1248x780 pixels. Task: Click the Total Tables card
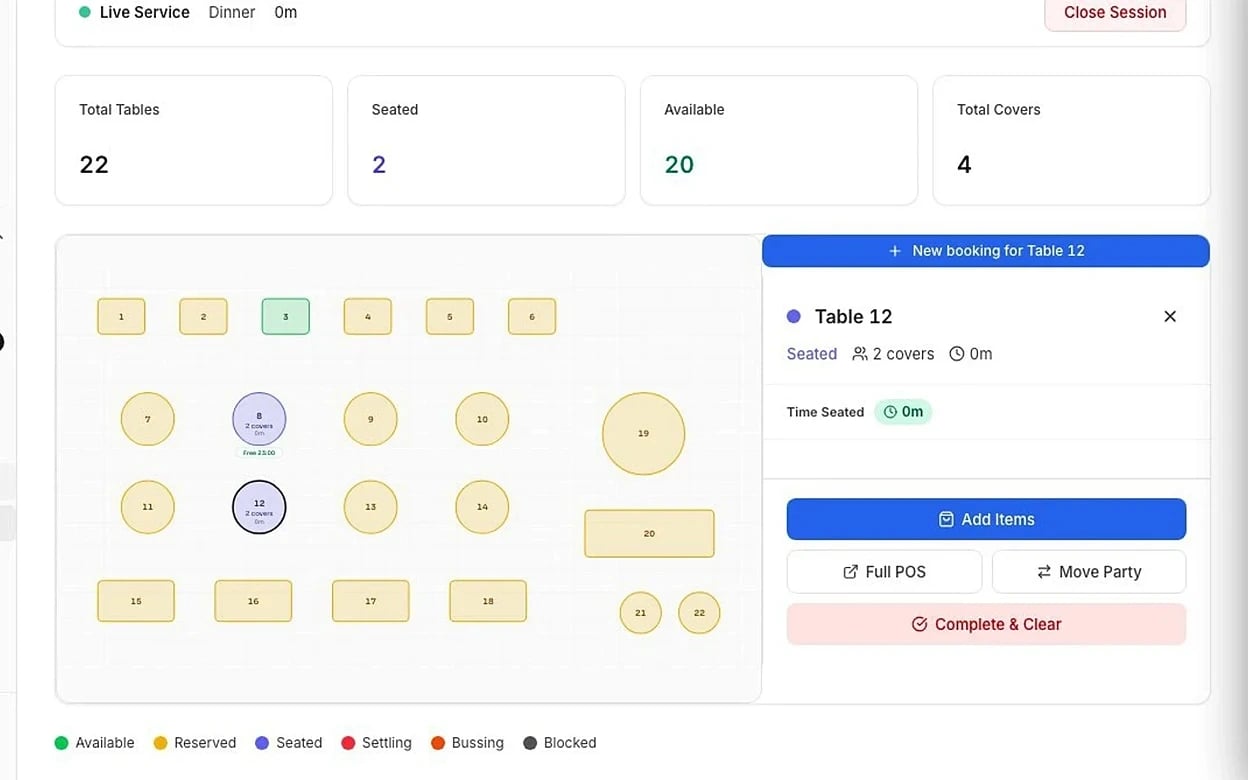pyautogui.click(x=194, y=140)
